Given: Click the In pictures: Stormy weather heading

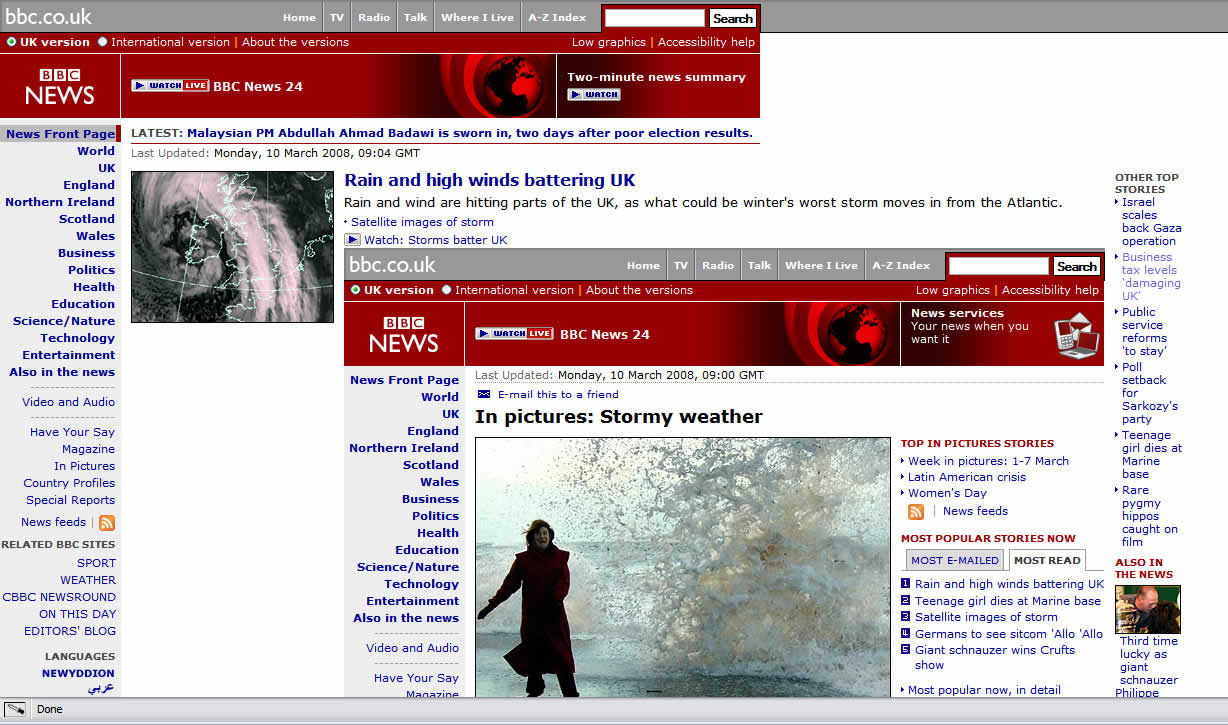Looking at the screenshot, I should click(619, 417).
